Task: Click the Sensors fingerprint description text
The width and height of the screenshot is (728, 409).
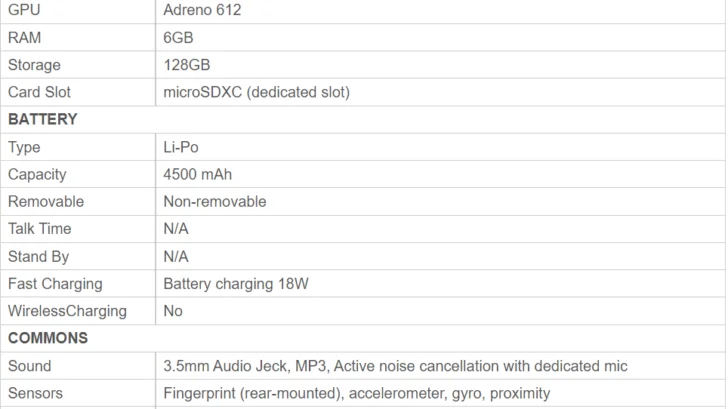Action: [x=357, y=394]
